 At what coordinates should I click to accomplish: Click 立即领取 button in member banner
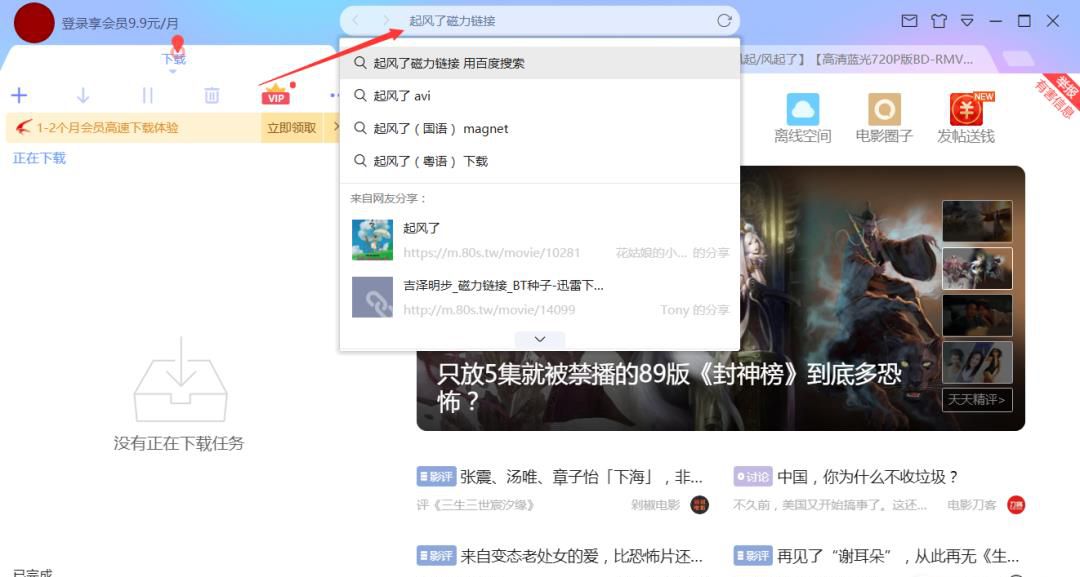click(x=292, y=127)
